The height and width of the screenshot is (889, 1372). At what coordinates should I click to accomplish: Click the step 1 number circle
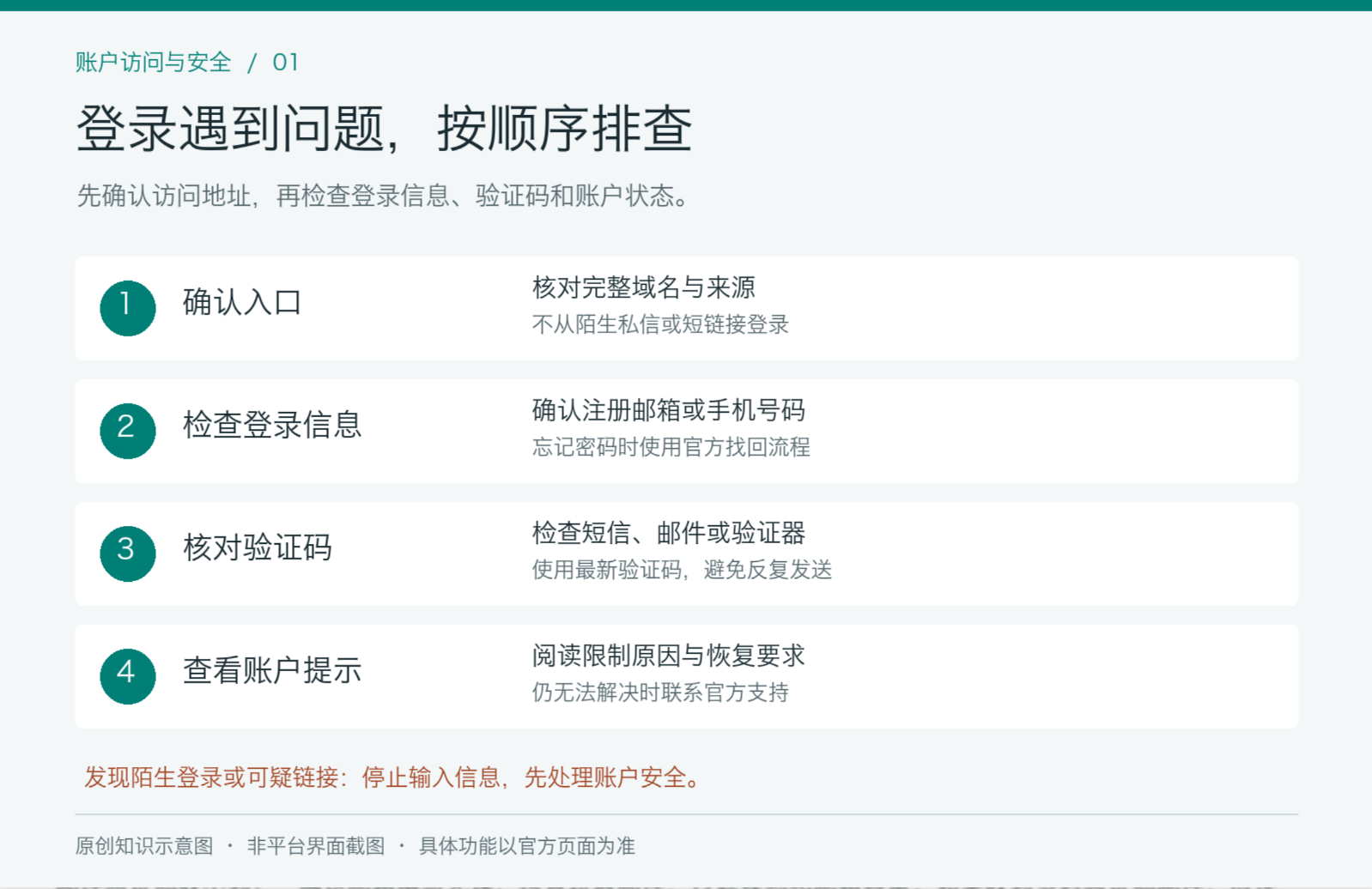point(127,308)
